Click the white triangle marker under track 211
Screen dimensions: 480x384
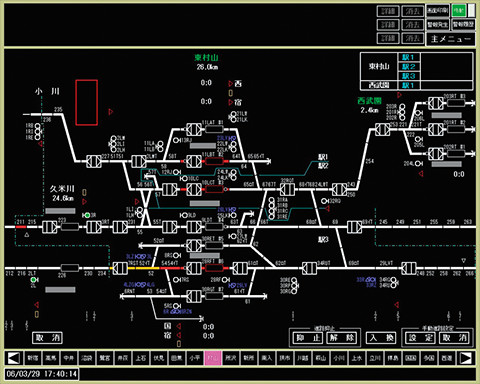27,235
